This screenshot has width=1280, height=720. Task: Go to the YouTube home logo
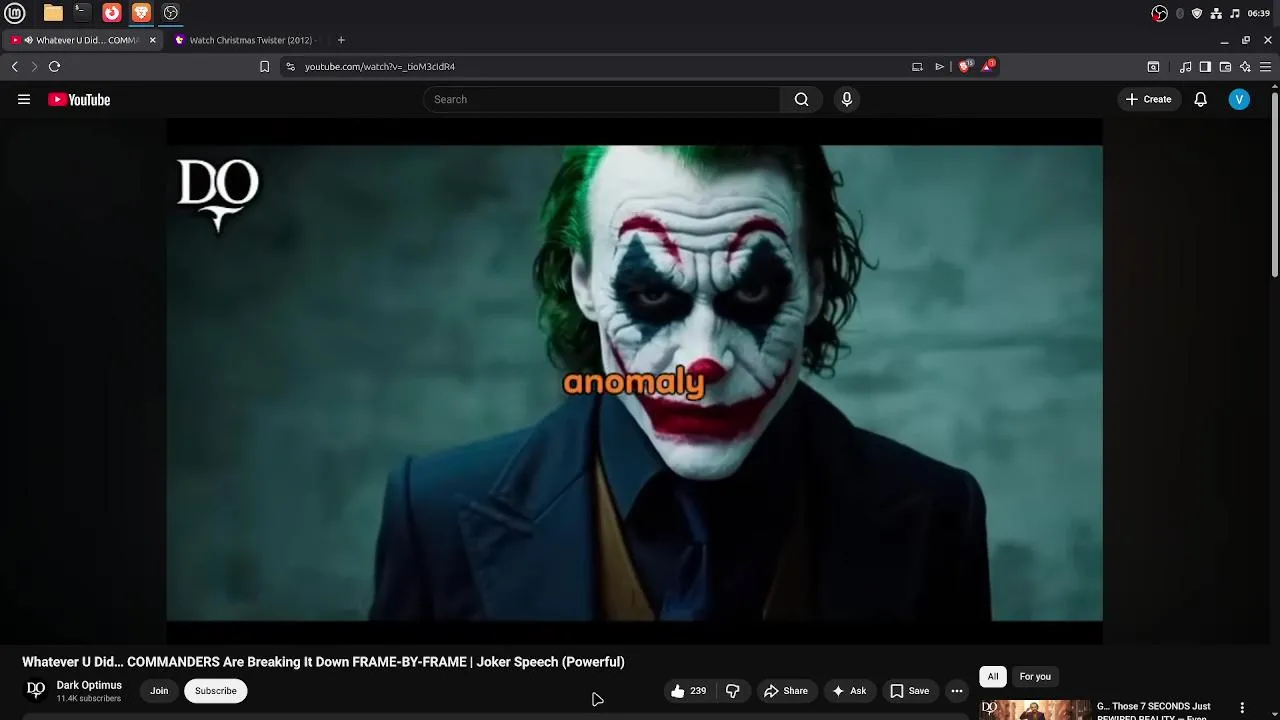coord(79,99)
